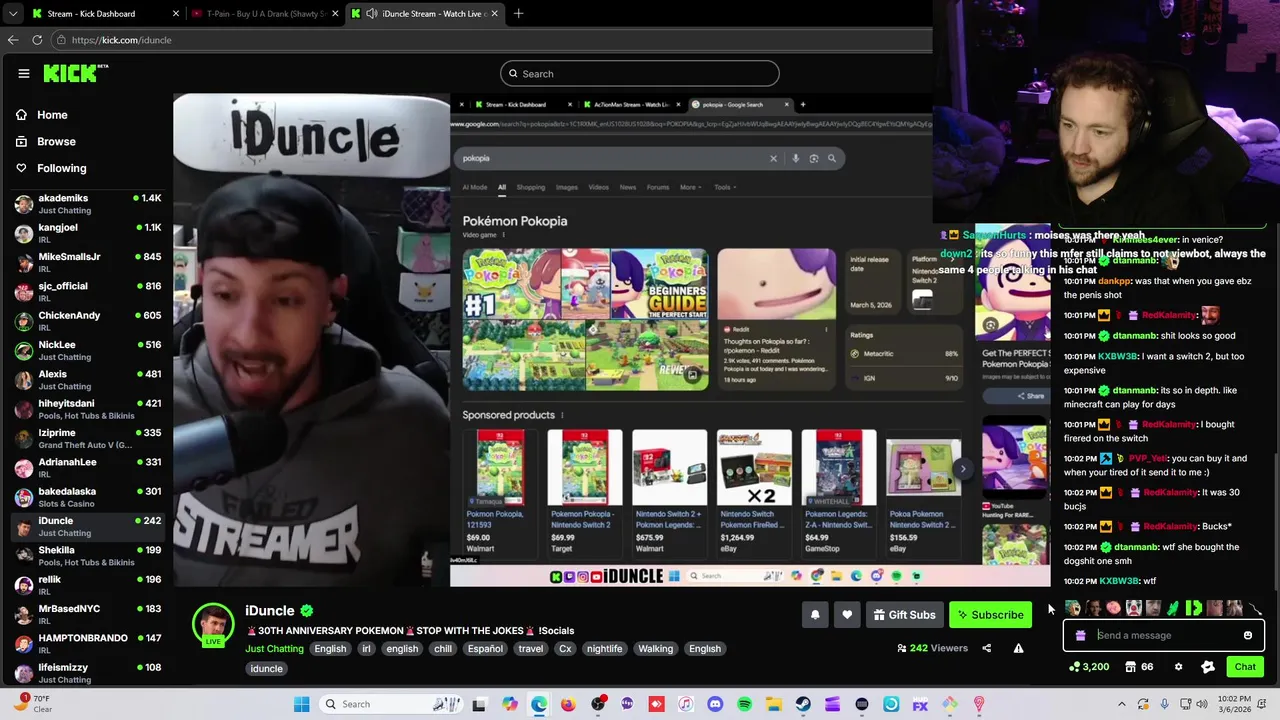This screenshot has width=1280, height=720.
Task: Switch to T-Pain Buy U A Drank tab
Action: (x=265, y=14)
